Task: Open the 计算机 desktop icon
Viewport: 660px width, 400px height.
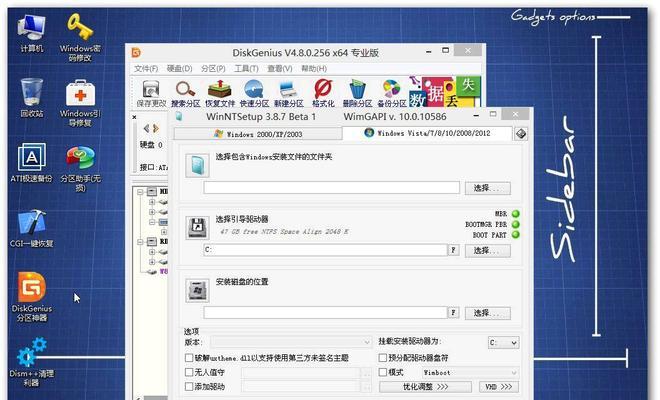Action: pos(32,33)
